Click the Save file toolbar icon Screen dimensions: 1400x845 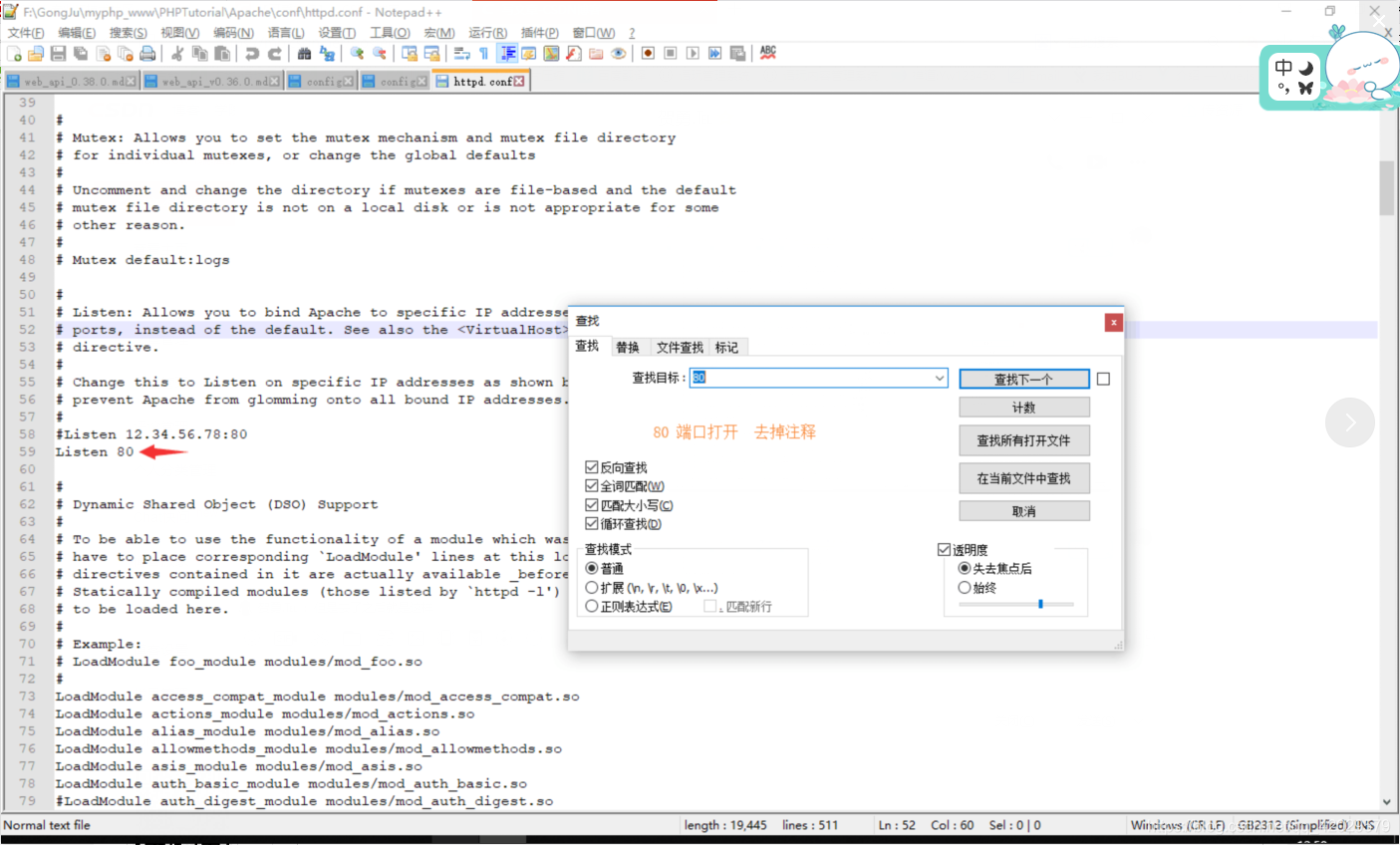point(58,54)
